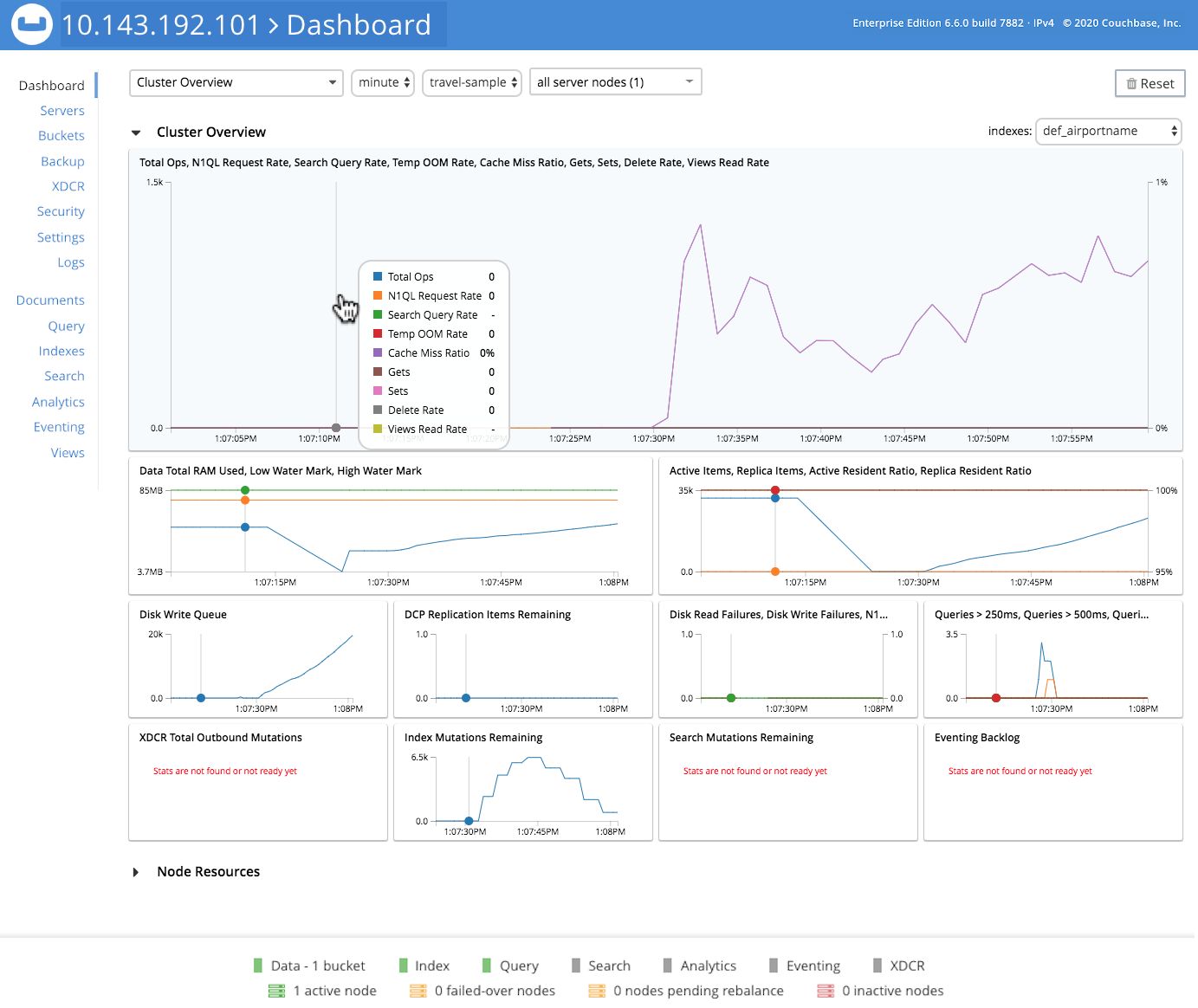Viewport: 1198px width, 1008px height.
Task: Click gray Analytics service status icon
Action: pyautogui.click(x=668, y=966)
